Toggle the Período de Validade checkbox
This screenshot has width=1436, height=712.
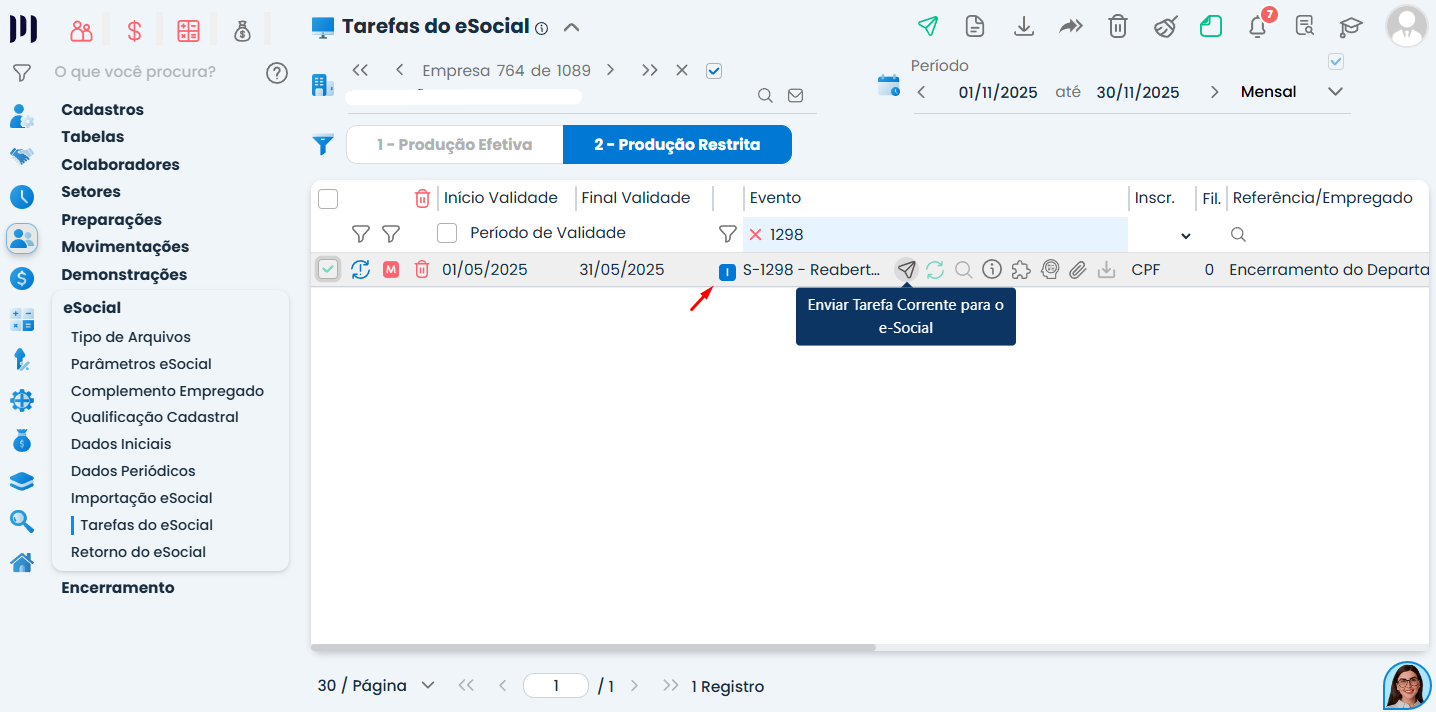pyautogui.click(x=447, y=233)
